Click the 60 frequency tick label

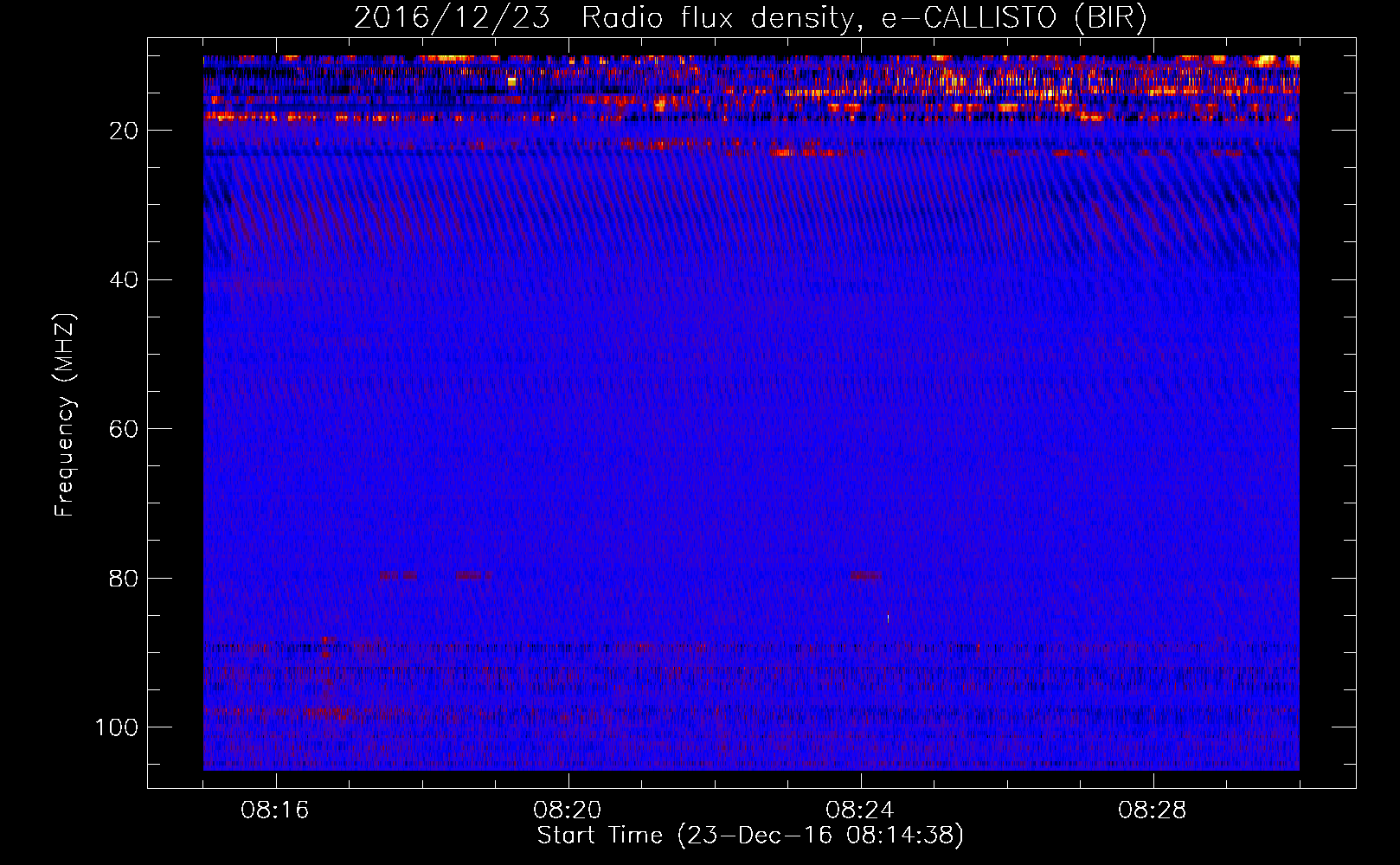click(x=125, y=429)
